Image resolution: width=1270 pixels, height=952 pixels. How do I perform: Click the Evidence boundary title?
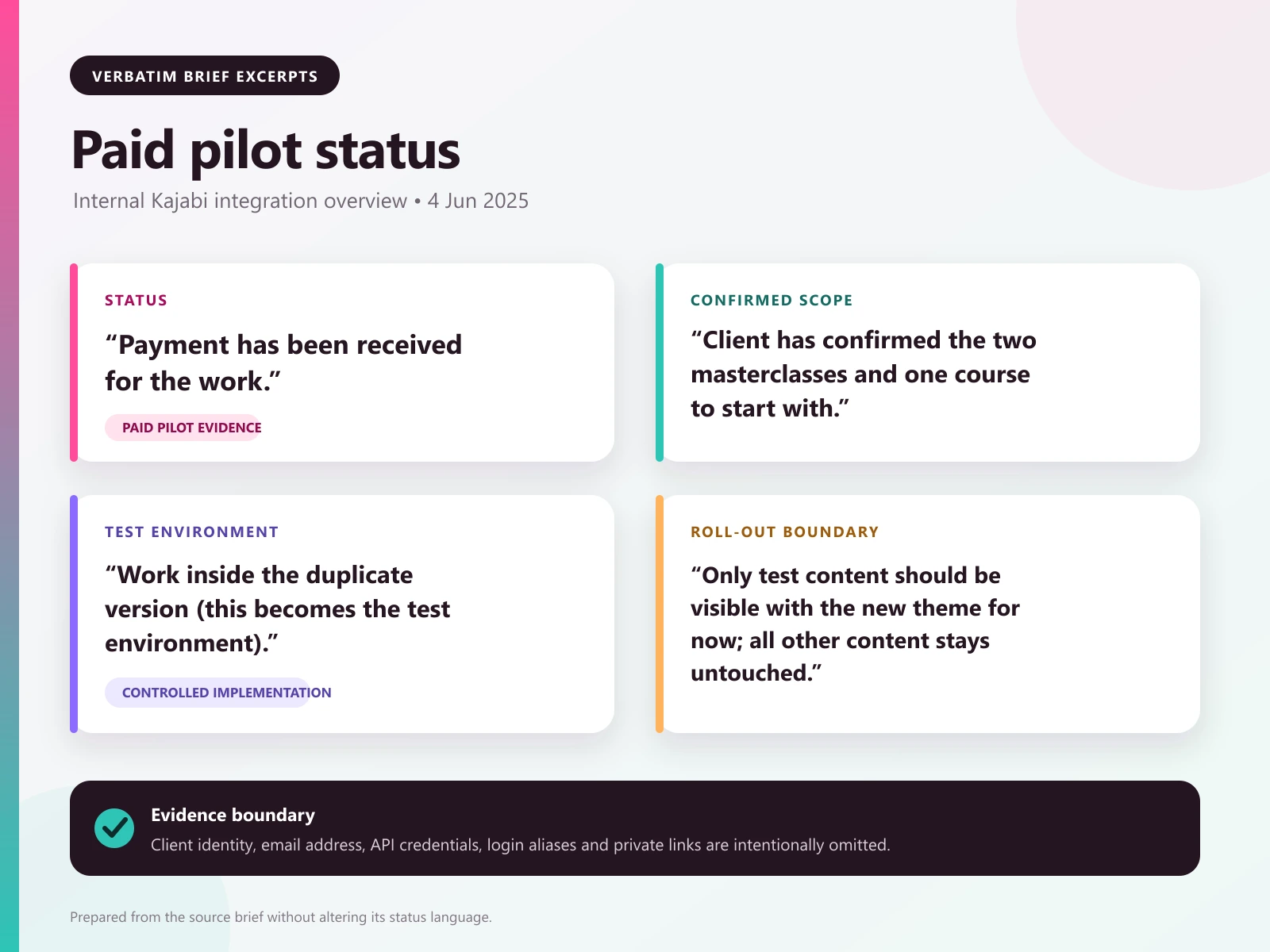(x=233, y=816)
